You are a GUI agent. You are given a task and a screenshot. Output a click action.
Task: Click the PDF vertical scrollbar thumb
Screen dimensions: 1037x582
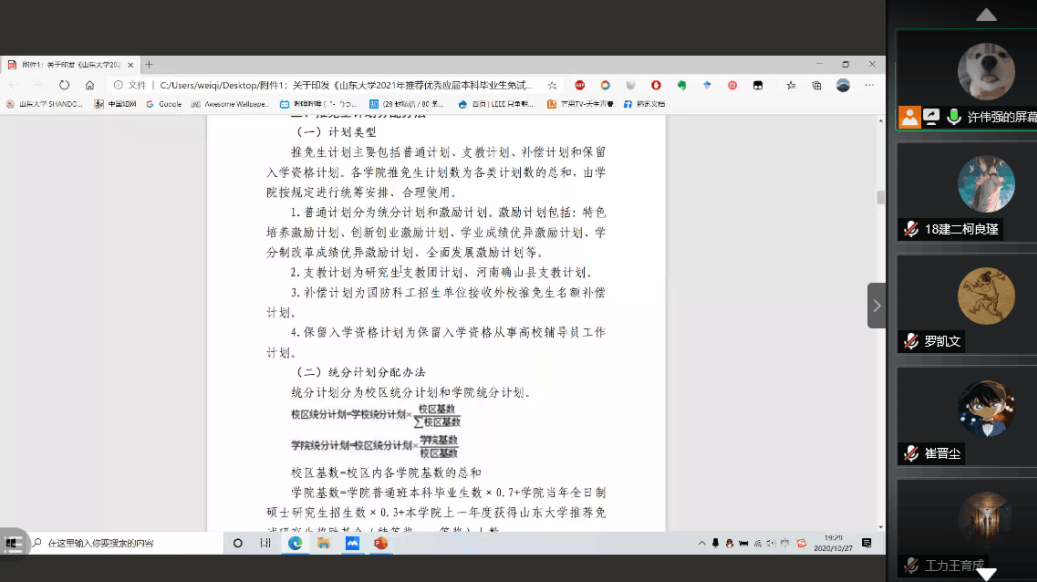(x=881, y=197)
